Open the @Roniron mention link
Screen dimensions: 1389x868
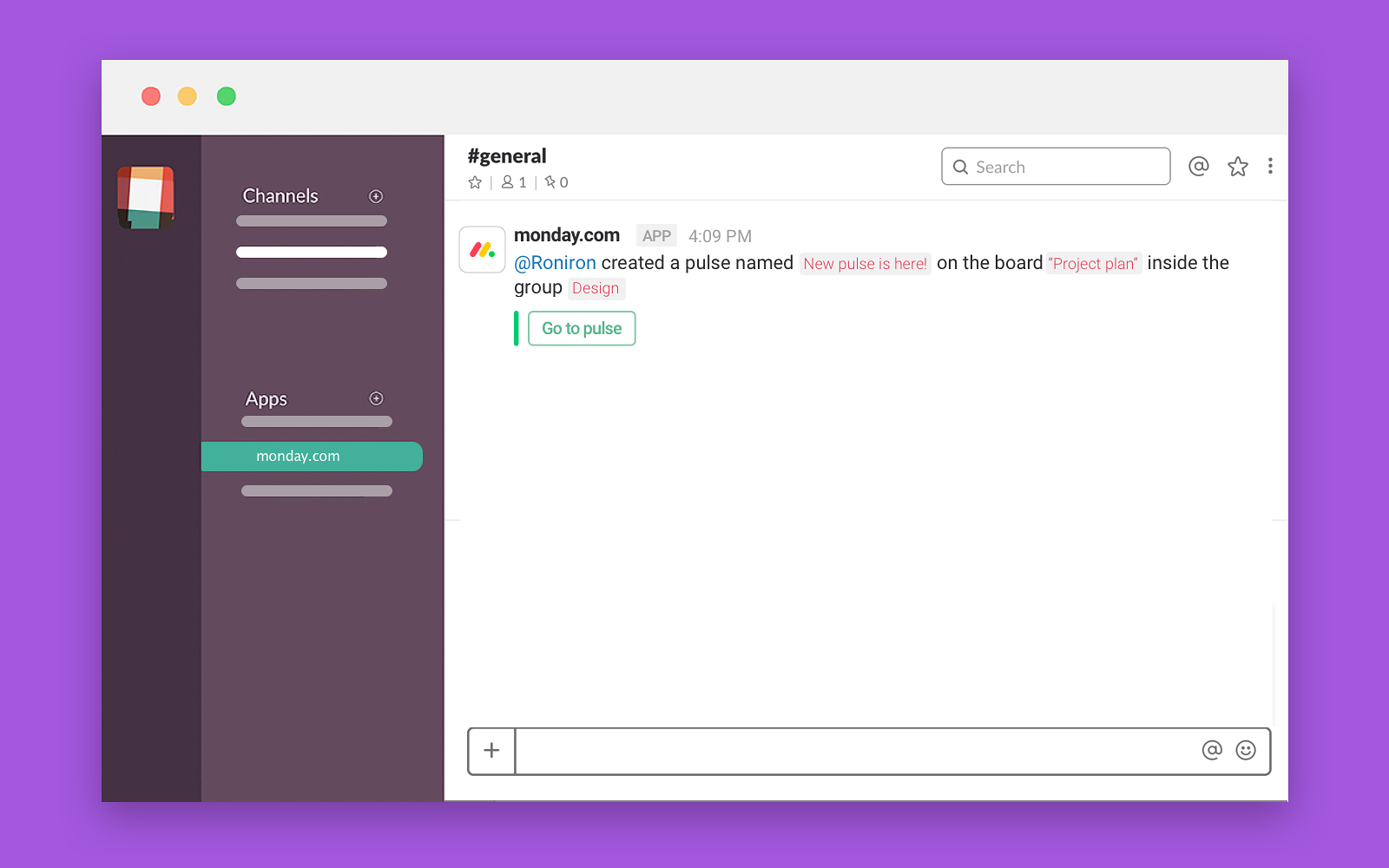[x=556, y=263]
